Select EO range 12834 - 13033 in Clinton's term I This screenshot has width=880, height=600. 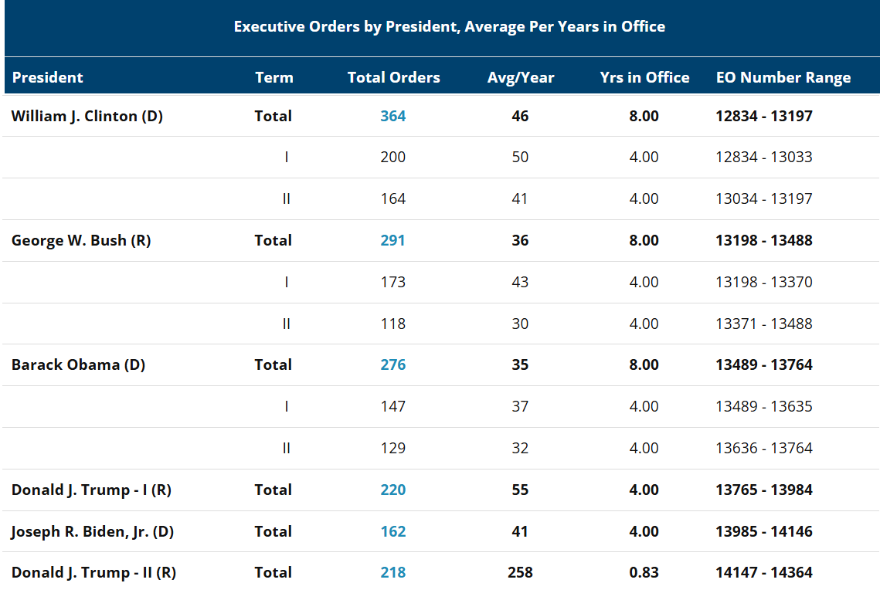764,157
